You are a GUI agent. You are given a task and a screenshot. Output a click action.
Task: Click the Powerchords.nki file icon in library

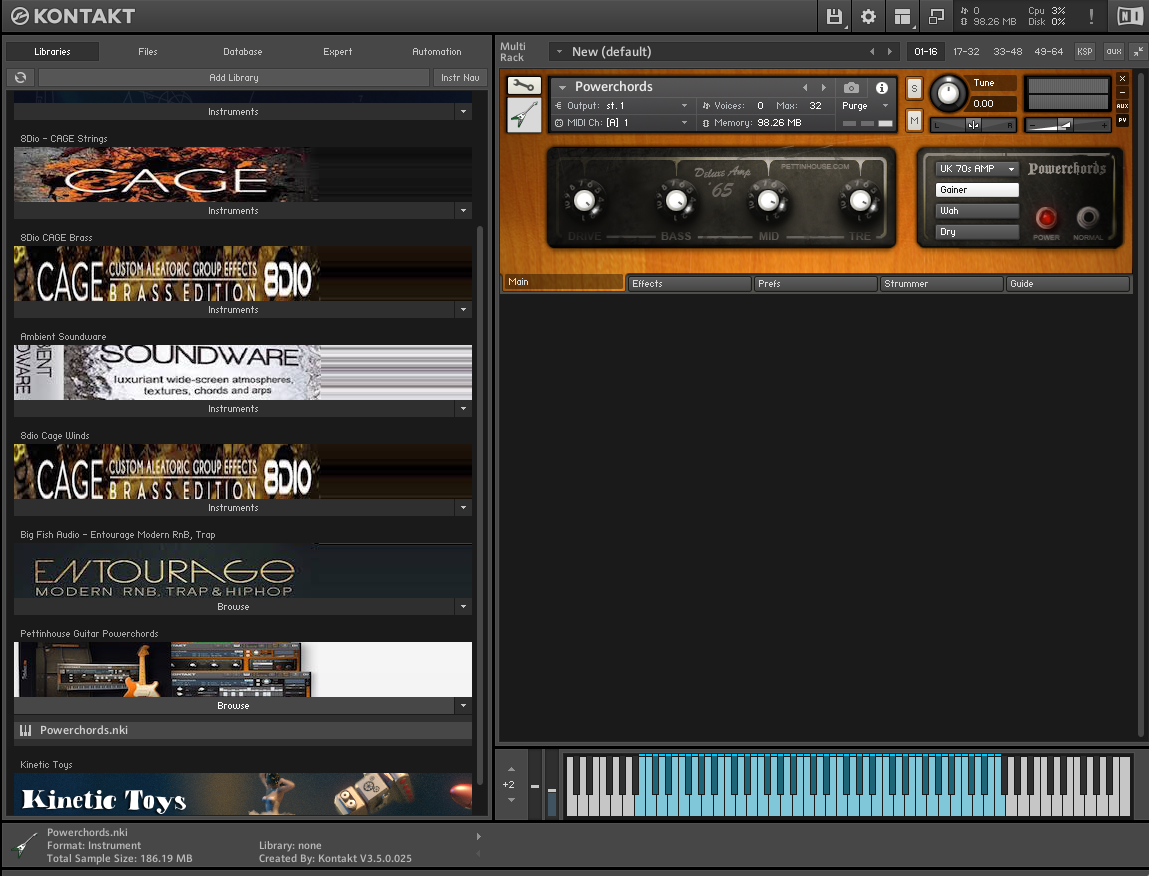coord(26,730)
